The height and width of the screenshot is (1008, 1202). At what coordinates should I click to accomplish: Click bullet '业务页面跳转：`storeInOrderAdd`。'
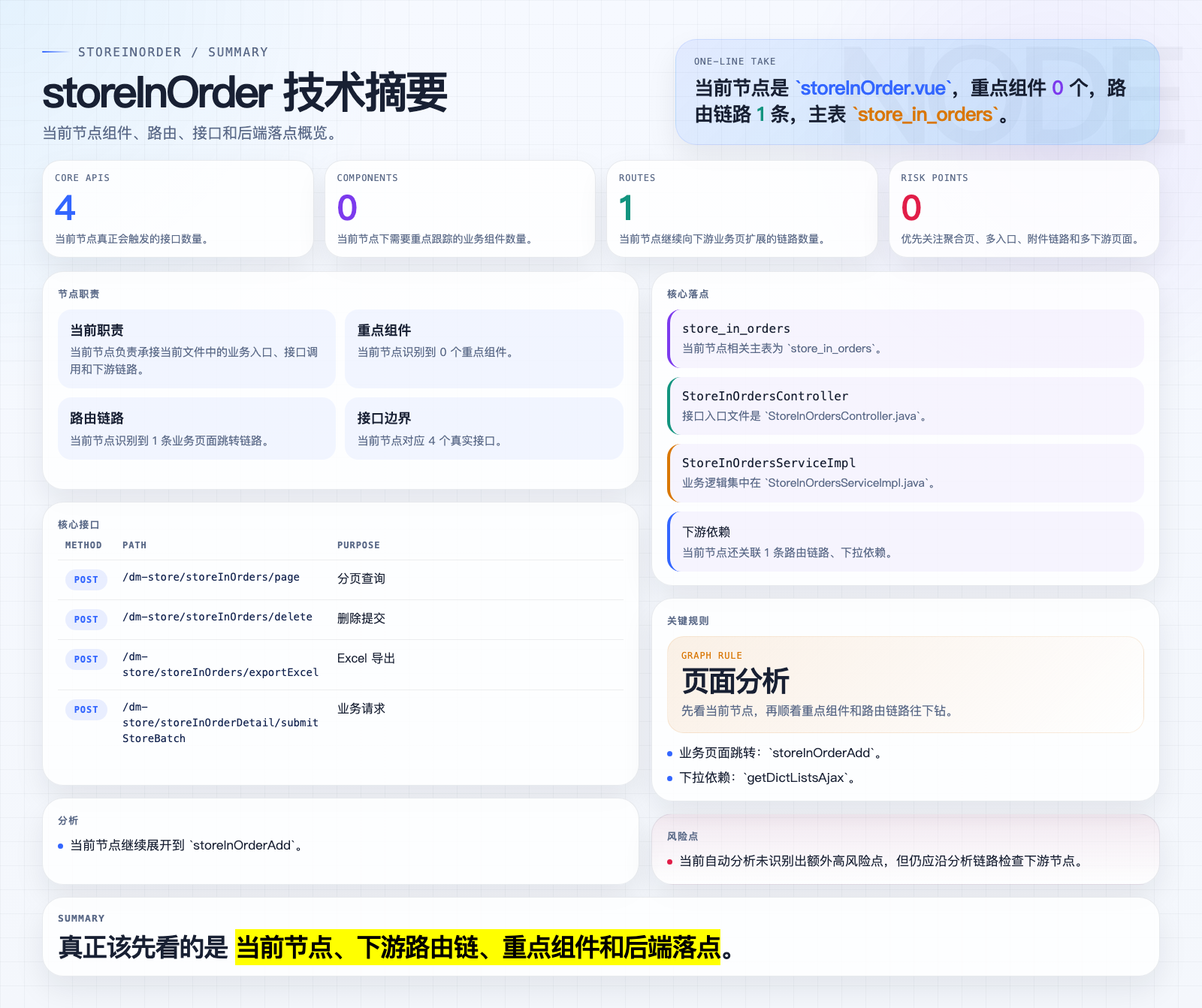click(x=780, y=753)
